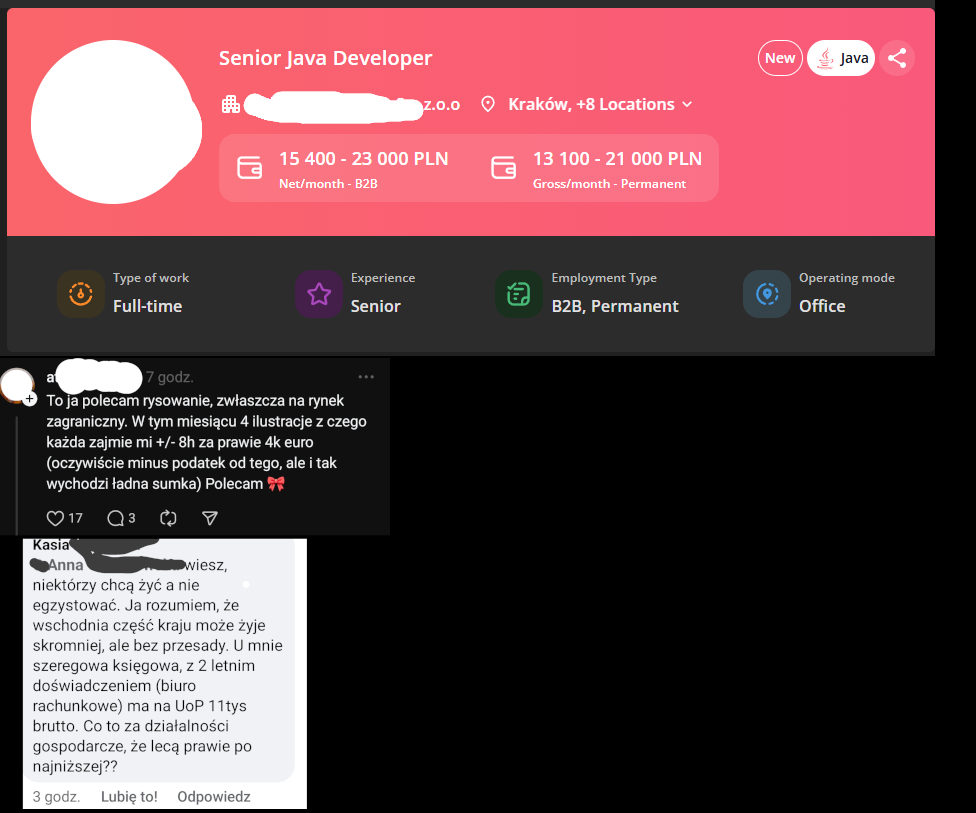This screenshot has width=976, height=813.
Task: Click wallet icon beside B2B salary
Action: coord(249,167)
